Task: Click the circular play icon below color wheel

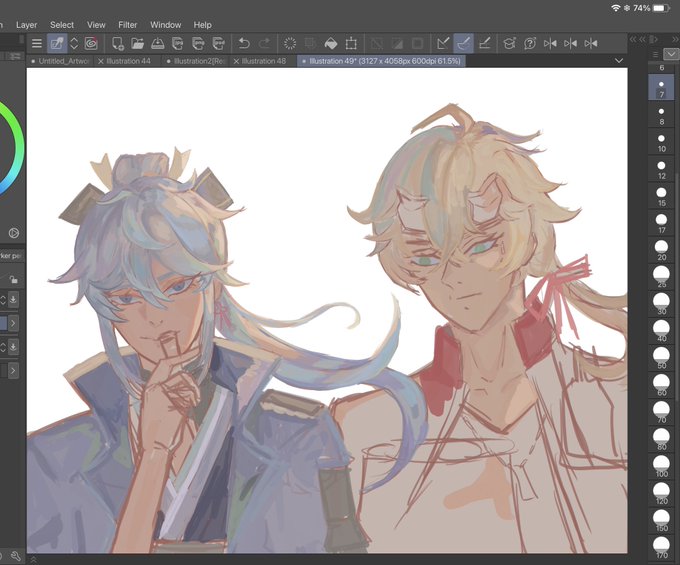Action: (14, 233)
